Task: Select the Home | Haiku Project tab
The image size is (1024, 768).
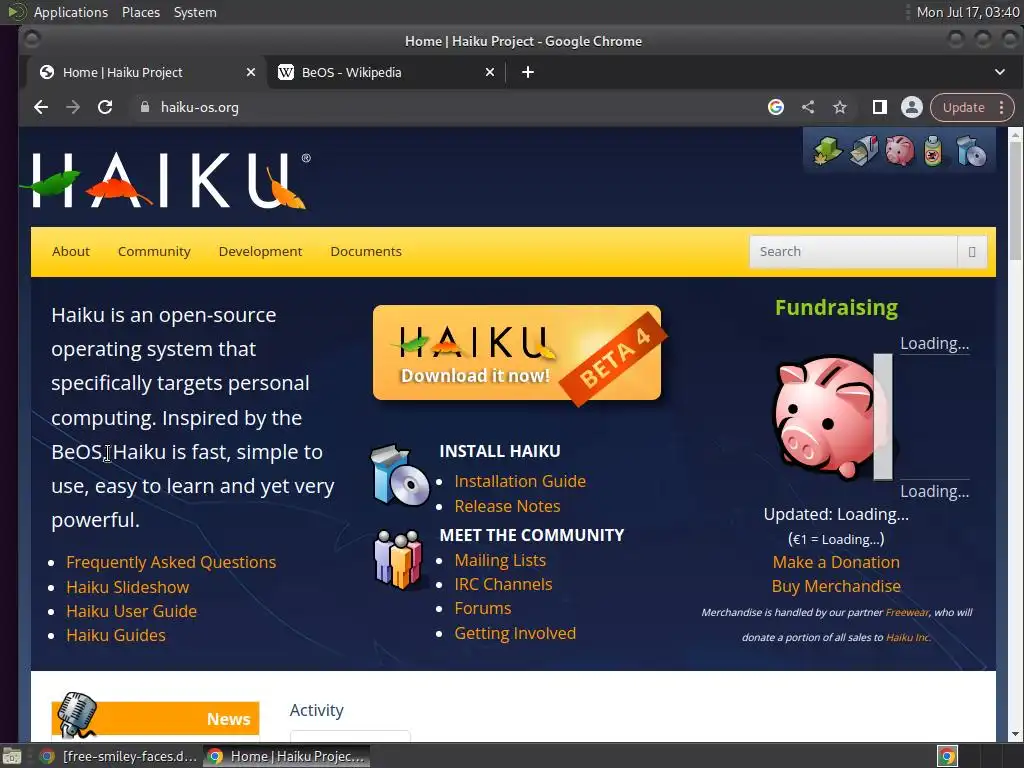Action: tap(144, 72)
